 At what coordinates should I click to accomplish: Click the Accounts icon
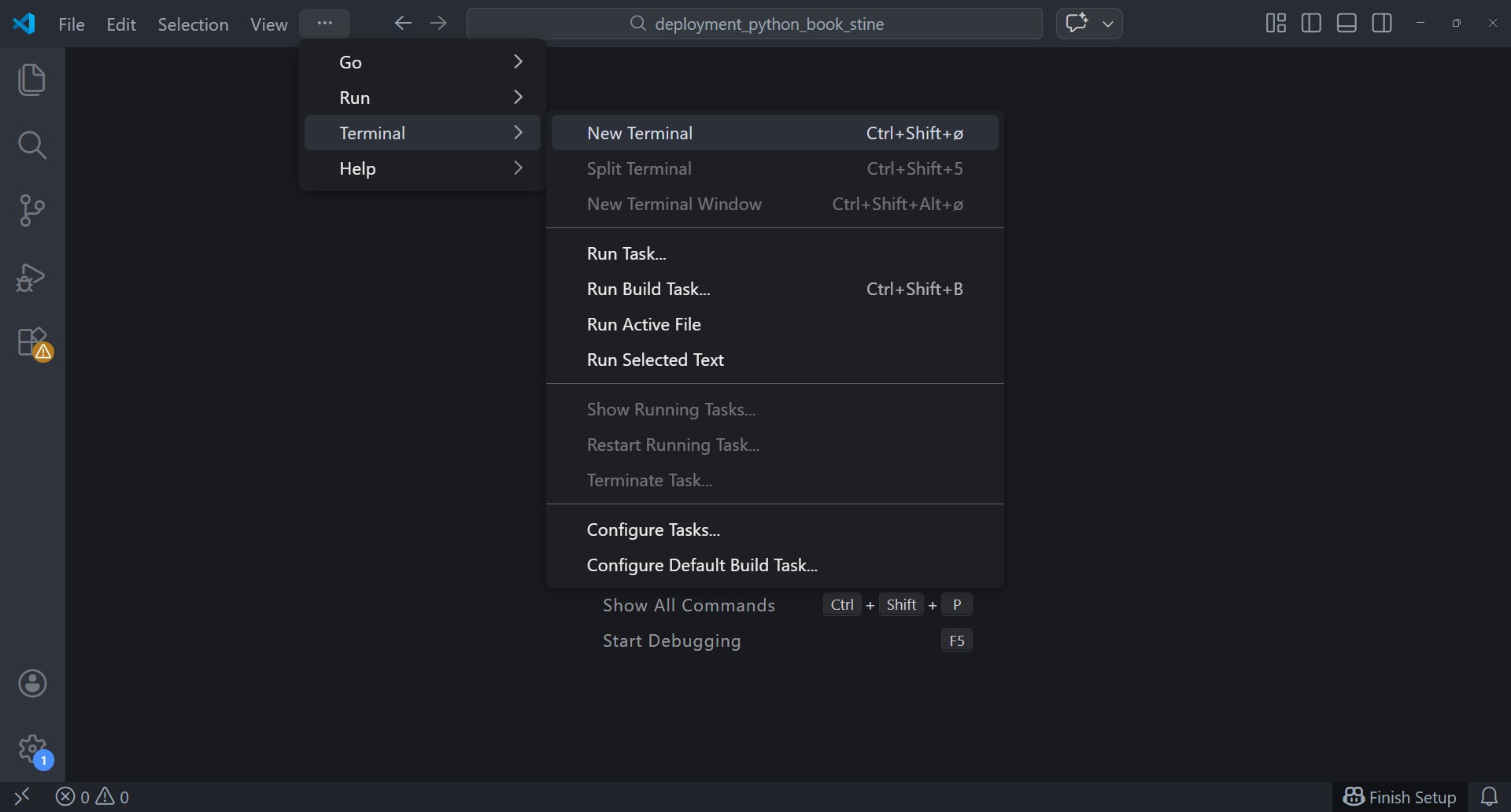point(32,683)
